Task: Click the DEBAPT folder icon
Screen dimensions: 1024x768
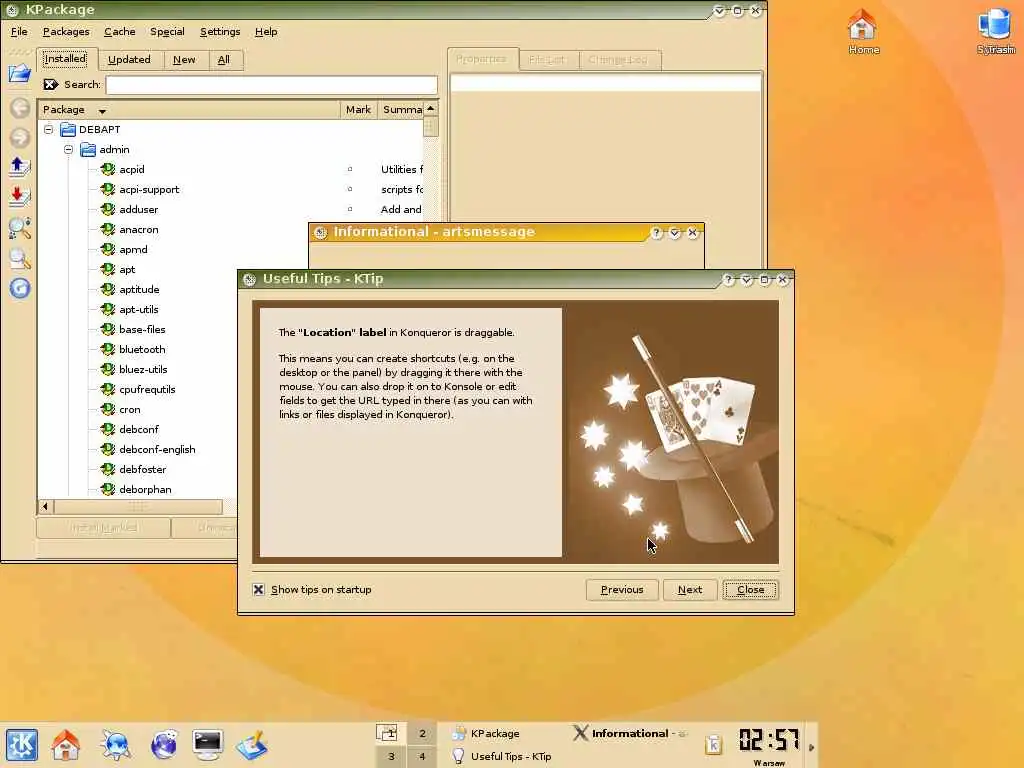Action: (x=68, y=129)
